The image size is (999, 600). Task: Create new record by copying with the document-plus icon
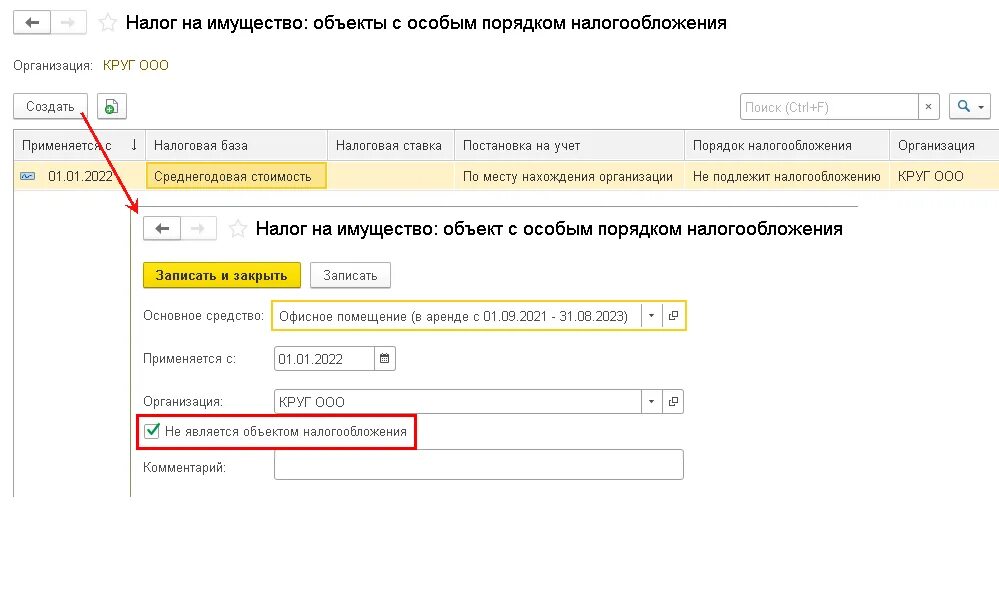click(x=111, y=106)
